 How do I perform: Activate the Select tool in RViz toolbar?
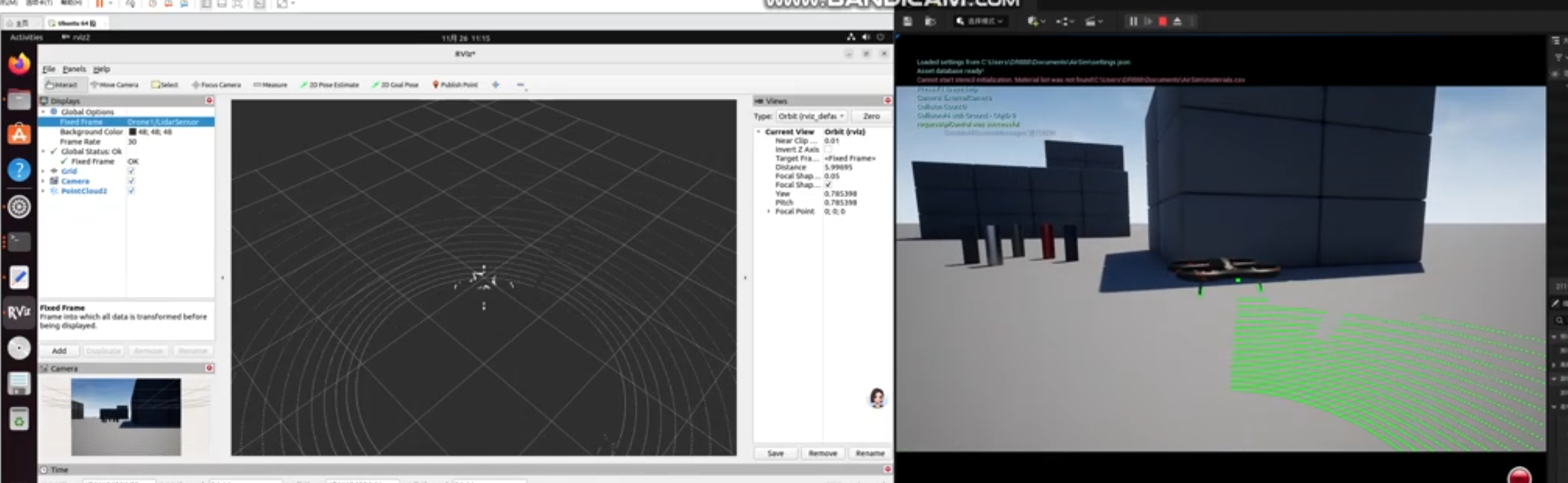165,85
